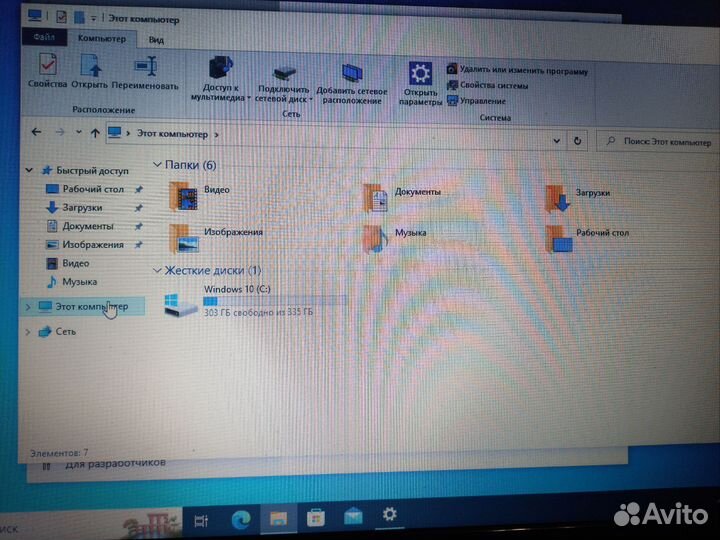This screenshot has width=720, height=540.
Task: Click Этот компьютер in address bar
Action: tap(172, 134)
